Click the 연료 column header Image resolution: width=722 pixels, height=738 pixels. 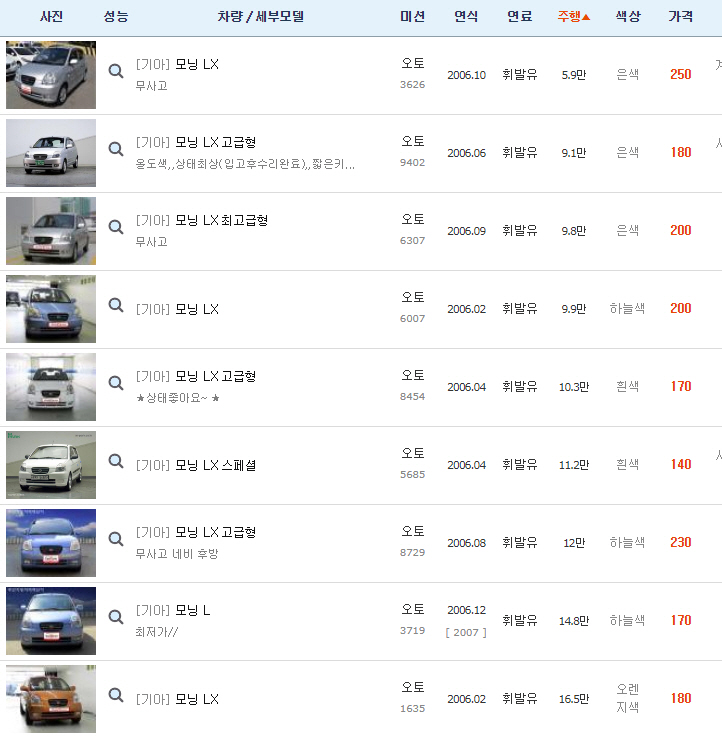pos(520,16)
